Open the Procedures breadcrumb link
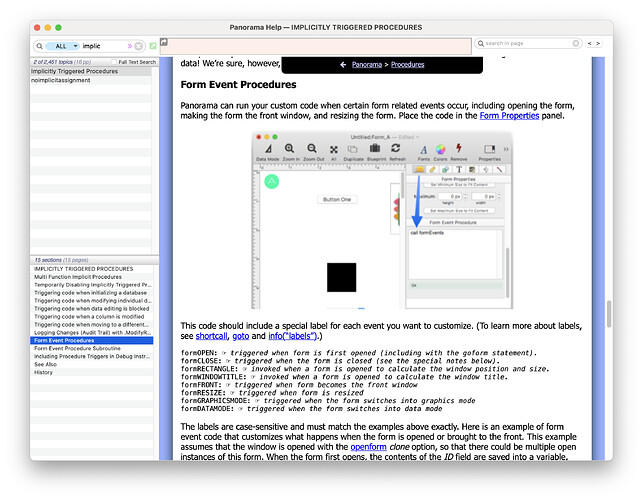Viewport: 643px width, 500px height. tap(407, 64)
